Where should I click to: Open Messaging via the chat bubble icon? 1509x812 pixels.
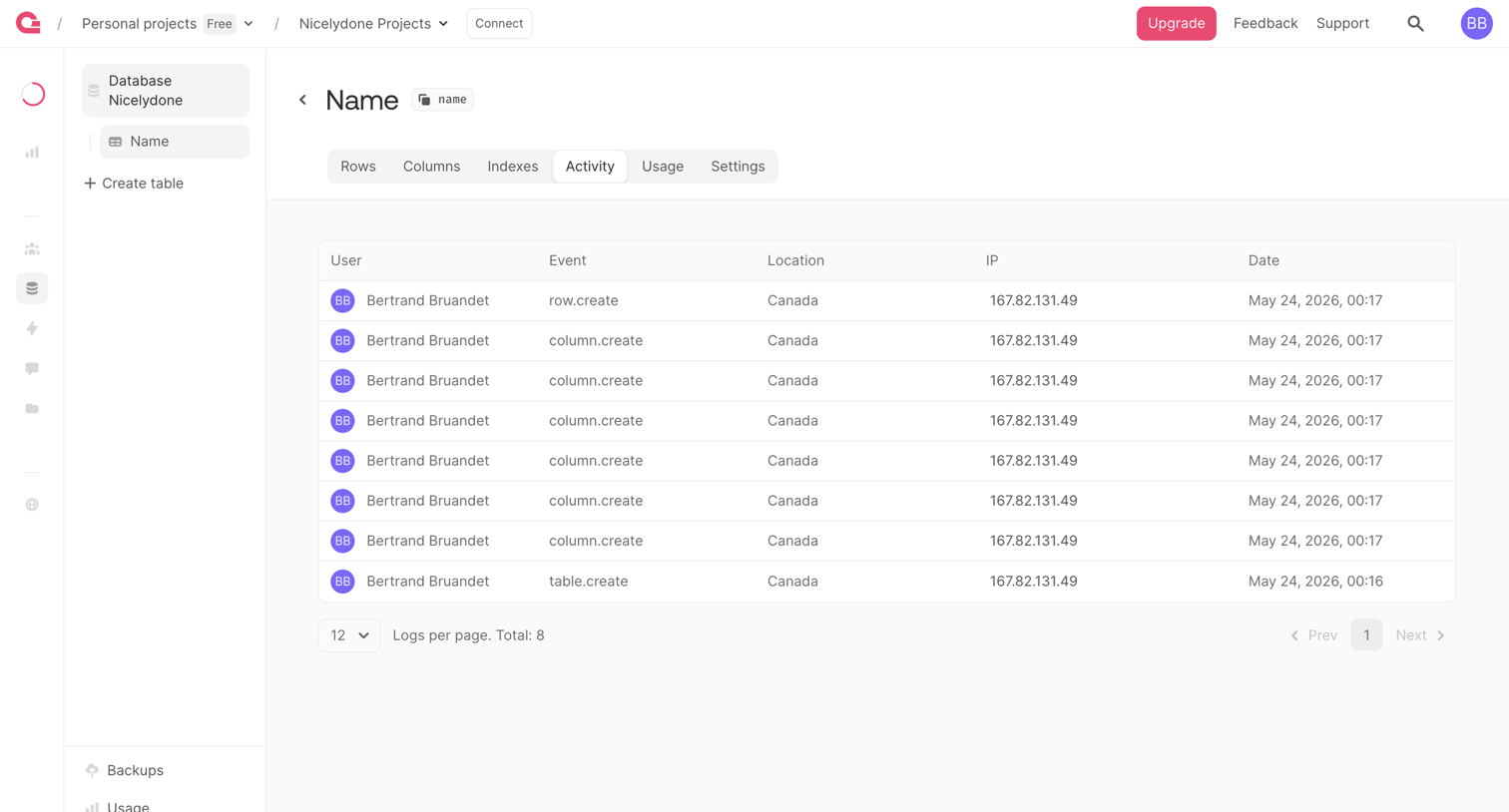tap(32, 368)
